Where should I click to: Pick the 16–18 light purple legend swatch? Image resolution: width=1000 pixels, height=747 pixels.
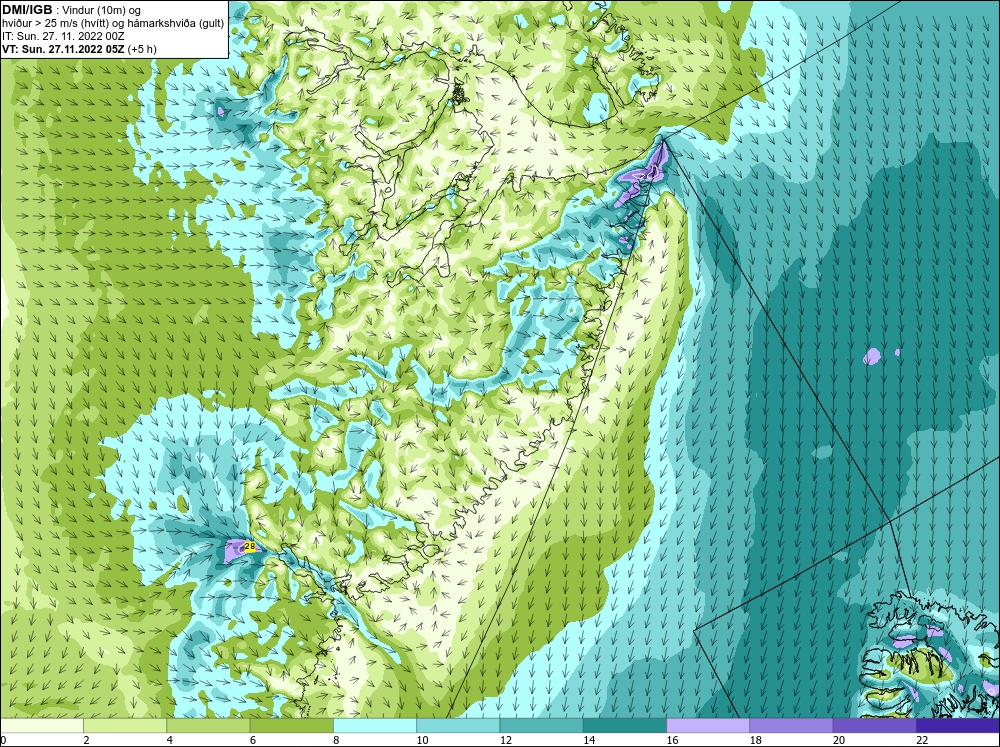pos(708,726)
